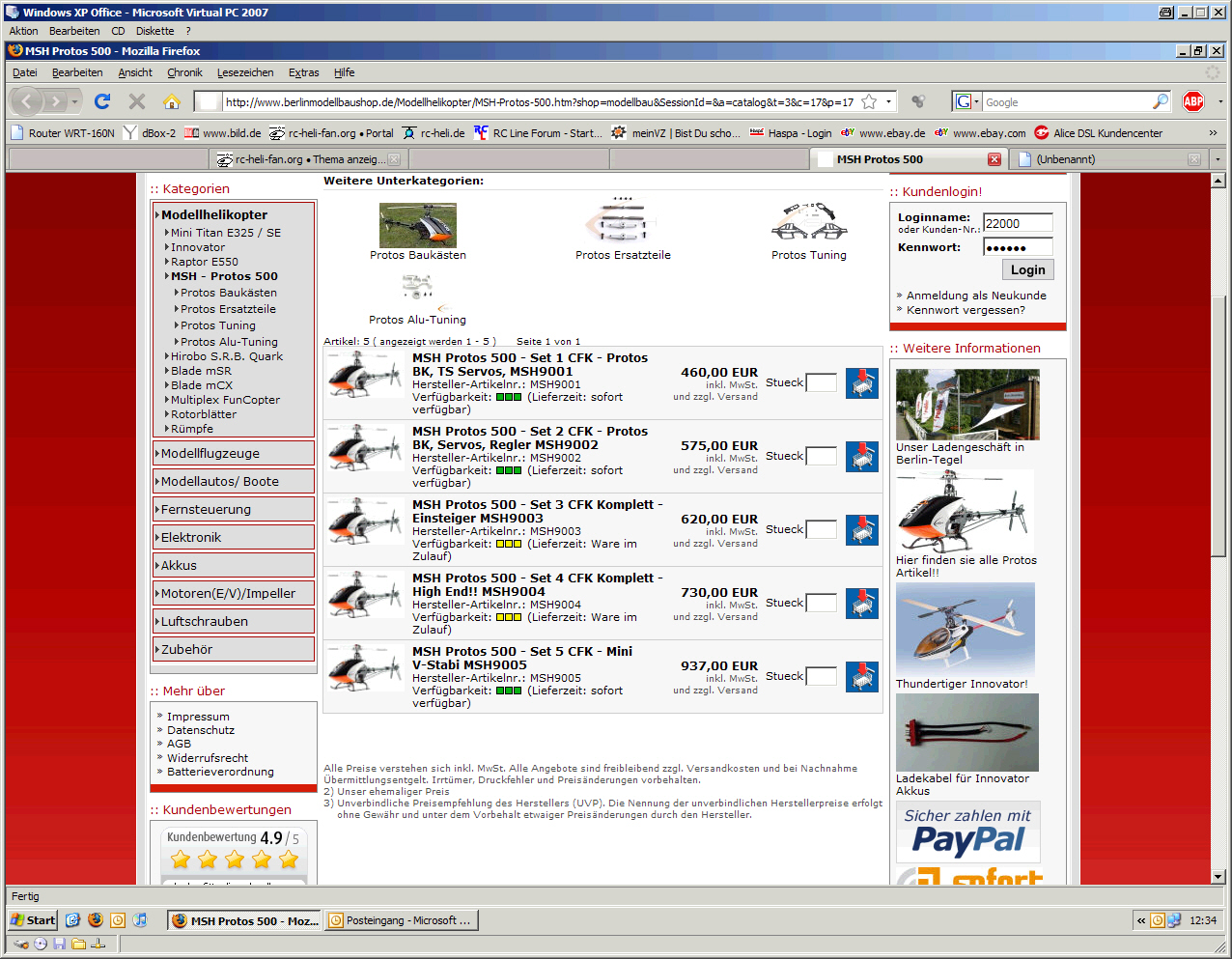Open the Impressum link

point(198,717)
